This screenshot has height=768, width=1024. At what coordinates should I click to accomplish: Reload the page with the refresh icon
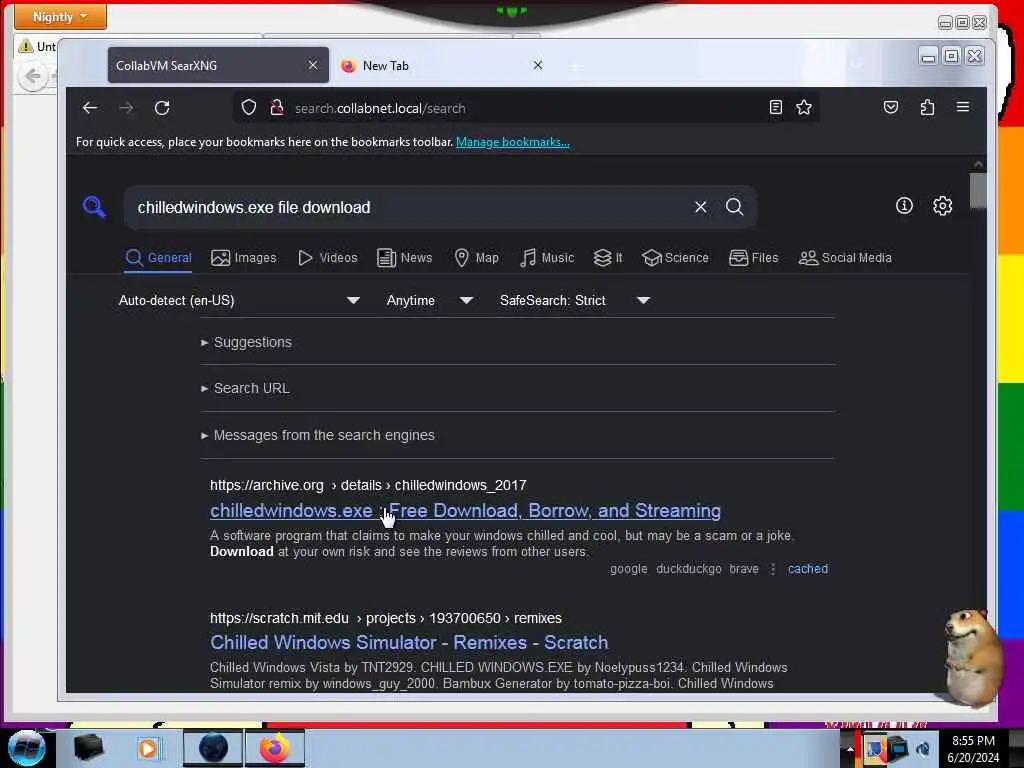tap(162, 108)
